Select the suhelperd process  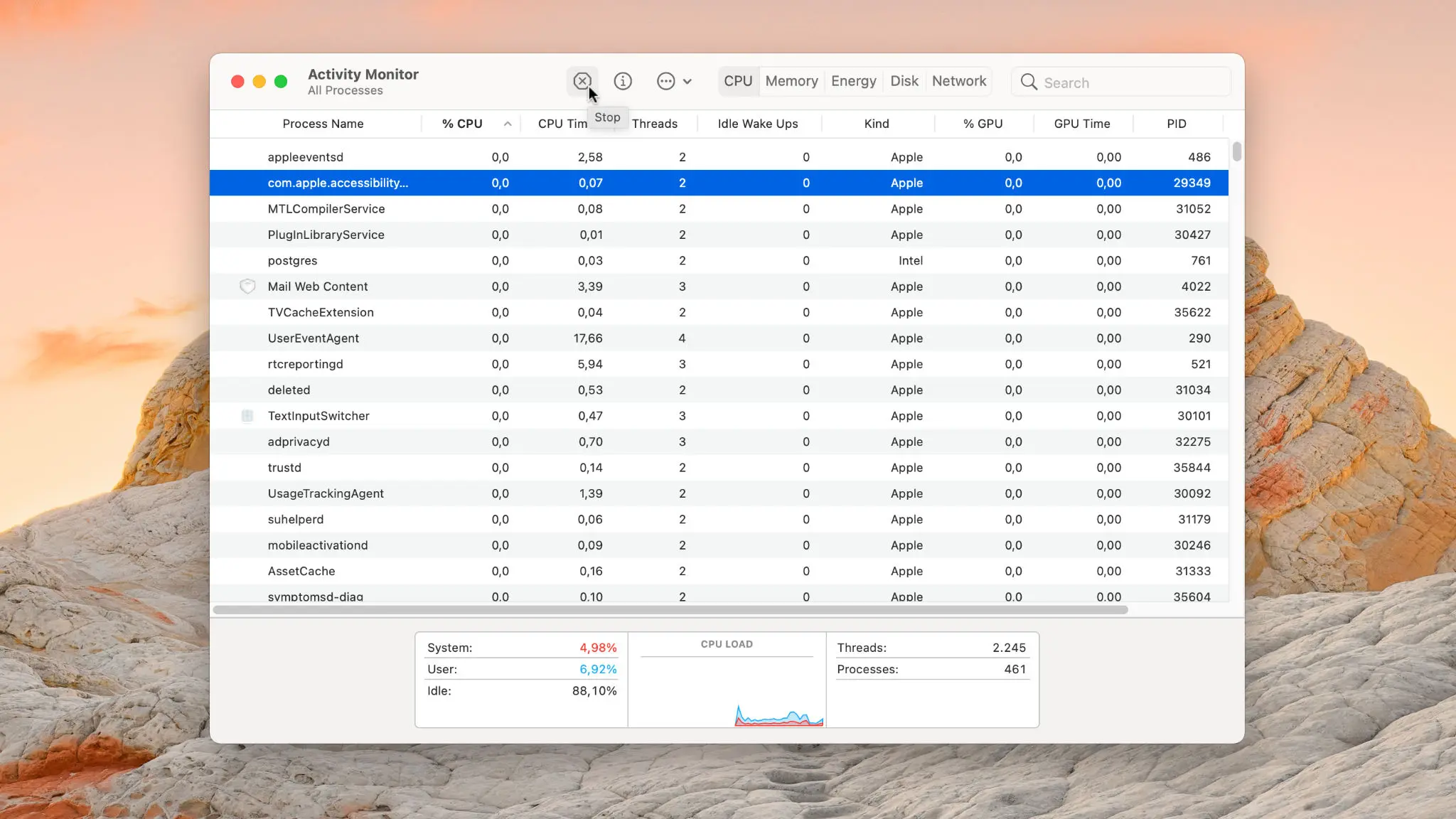coord(719,520)
